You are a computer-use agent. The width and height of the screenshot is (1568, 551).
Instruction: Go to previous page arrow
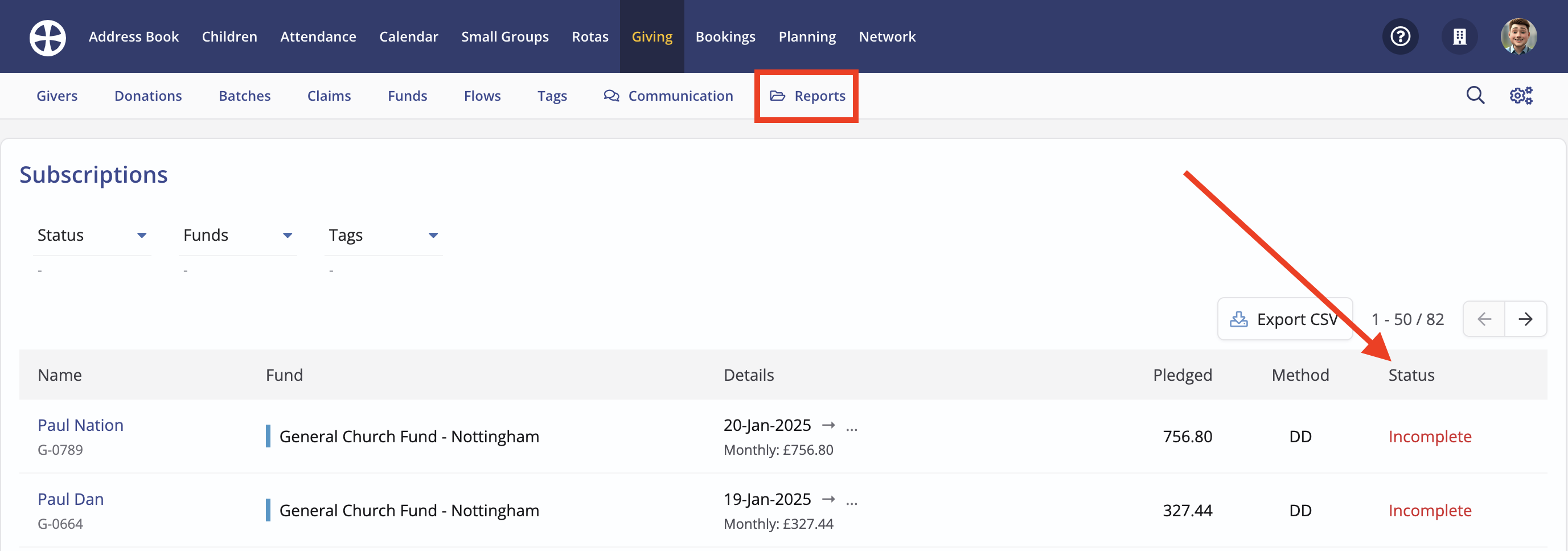click(1484, 319)
